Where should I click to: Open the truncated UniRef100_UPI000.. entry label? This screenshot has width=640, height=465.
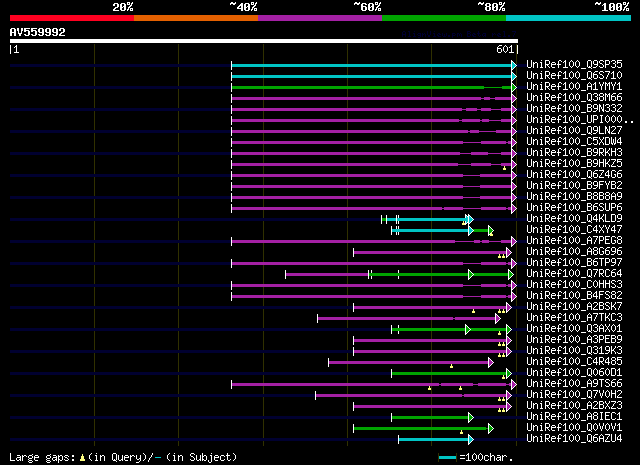[580, 120]
